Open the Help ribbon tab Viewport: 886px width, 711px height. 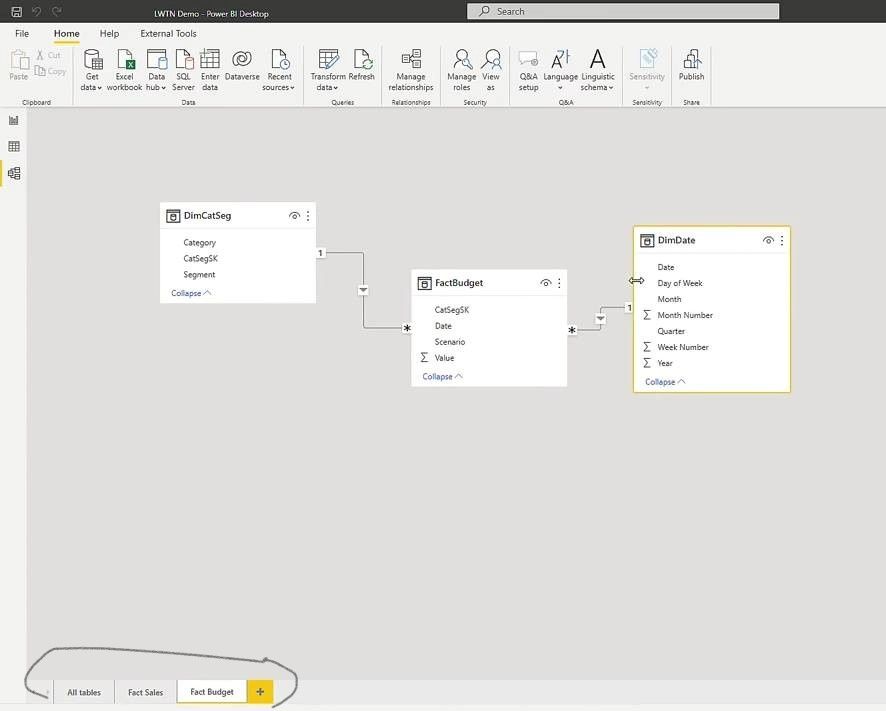click(109, 33)
